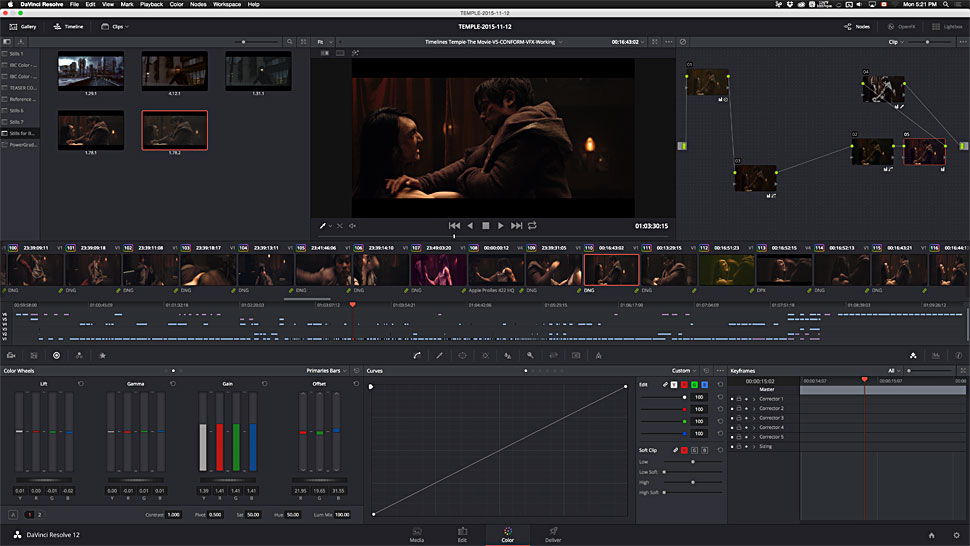Go to project manager home icon
Viewport: 970px width, 546px height.
[x=932, y=535]
